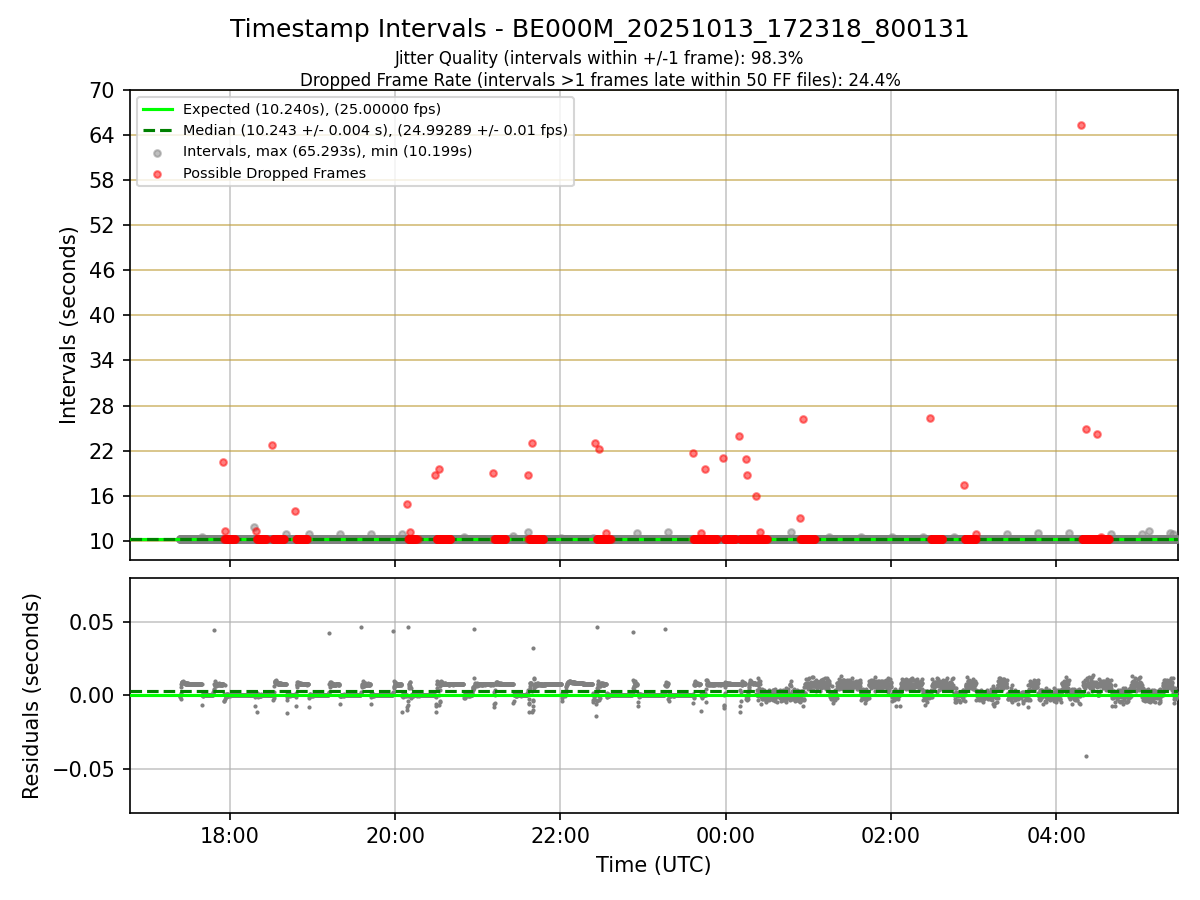Click the plot title 'Timestamp Intervals - BE000M_20251013_172318_800131'
Viewport: 1200px width, 900px height.
pyautogui.click(x=599, y=29)
